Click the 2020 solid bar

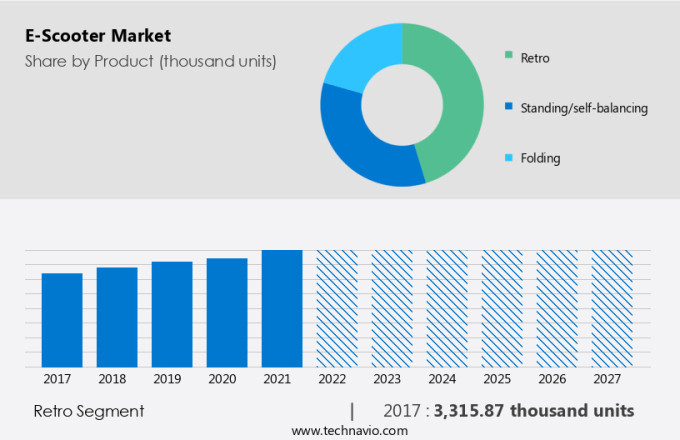point(227,313)
